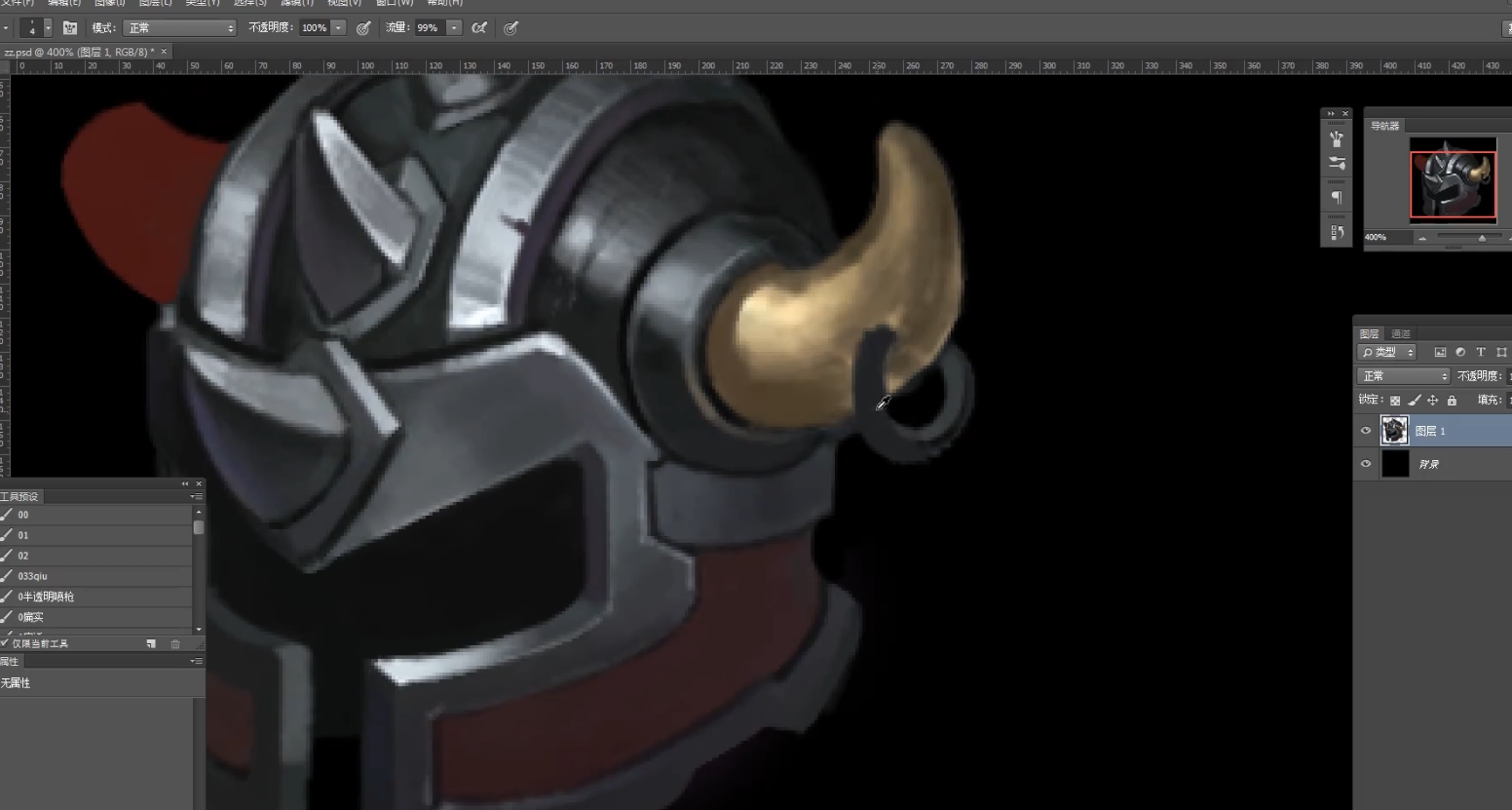This screenshot has width=1512, height=810.
Task: Select 图层 1 layer name
Action: pos(1430,431)
